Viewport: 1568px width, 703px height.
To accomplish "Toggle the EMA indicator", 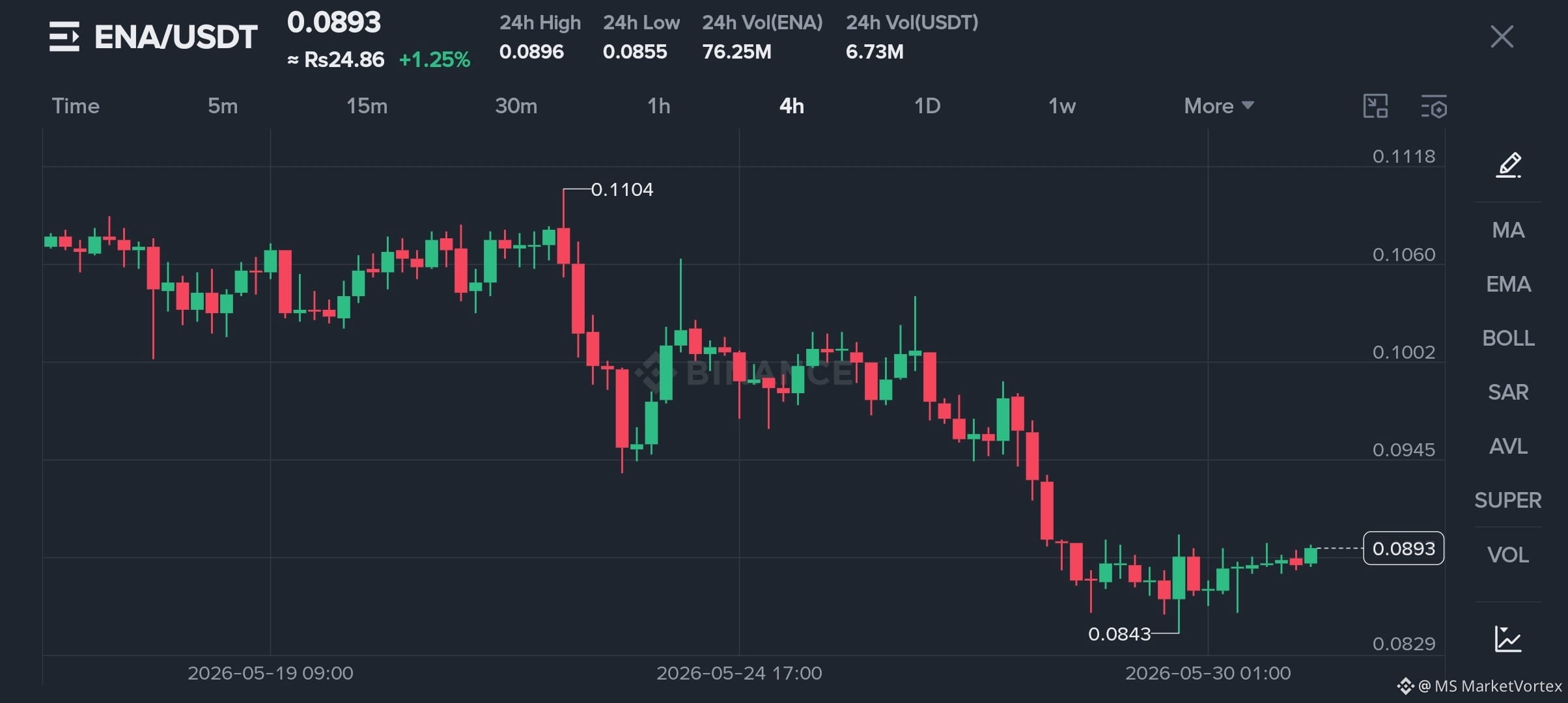I will [x=1508, y=284].
